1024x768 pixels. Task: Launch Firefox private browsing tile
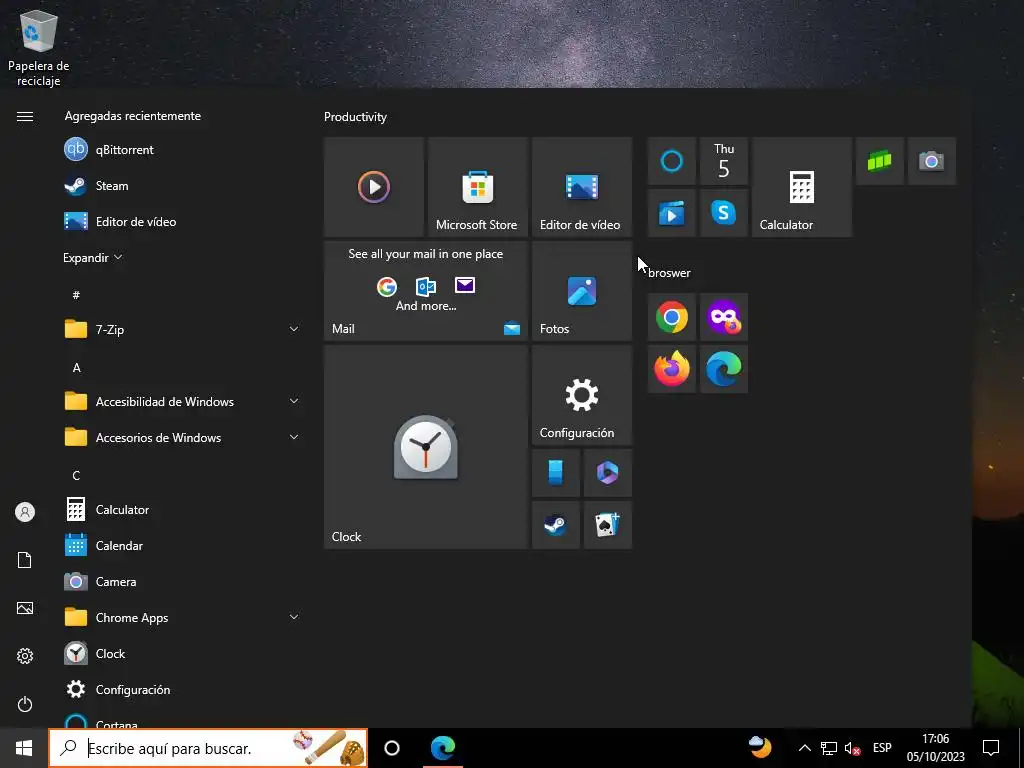[724, 317]
